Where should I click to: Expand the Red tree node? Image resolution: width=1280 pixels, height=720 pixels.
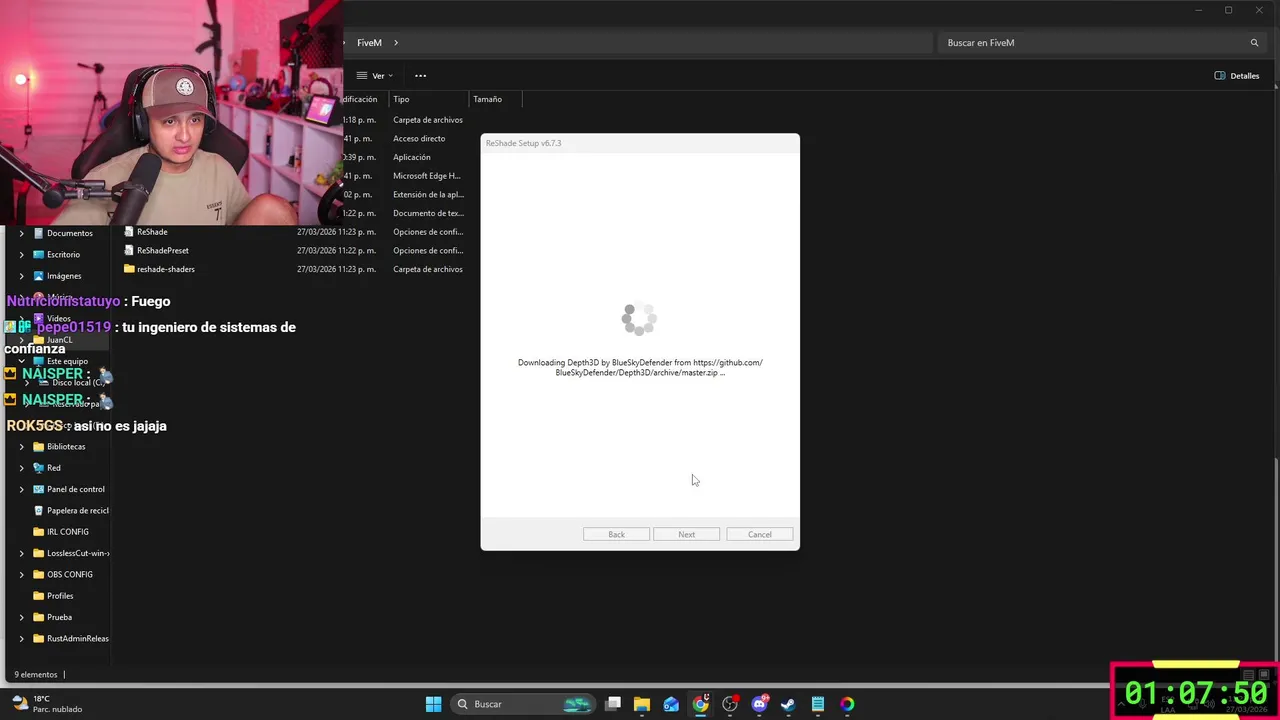[x=21, y=467]
